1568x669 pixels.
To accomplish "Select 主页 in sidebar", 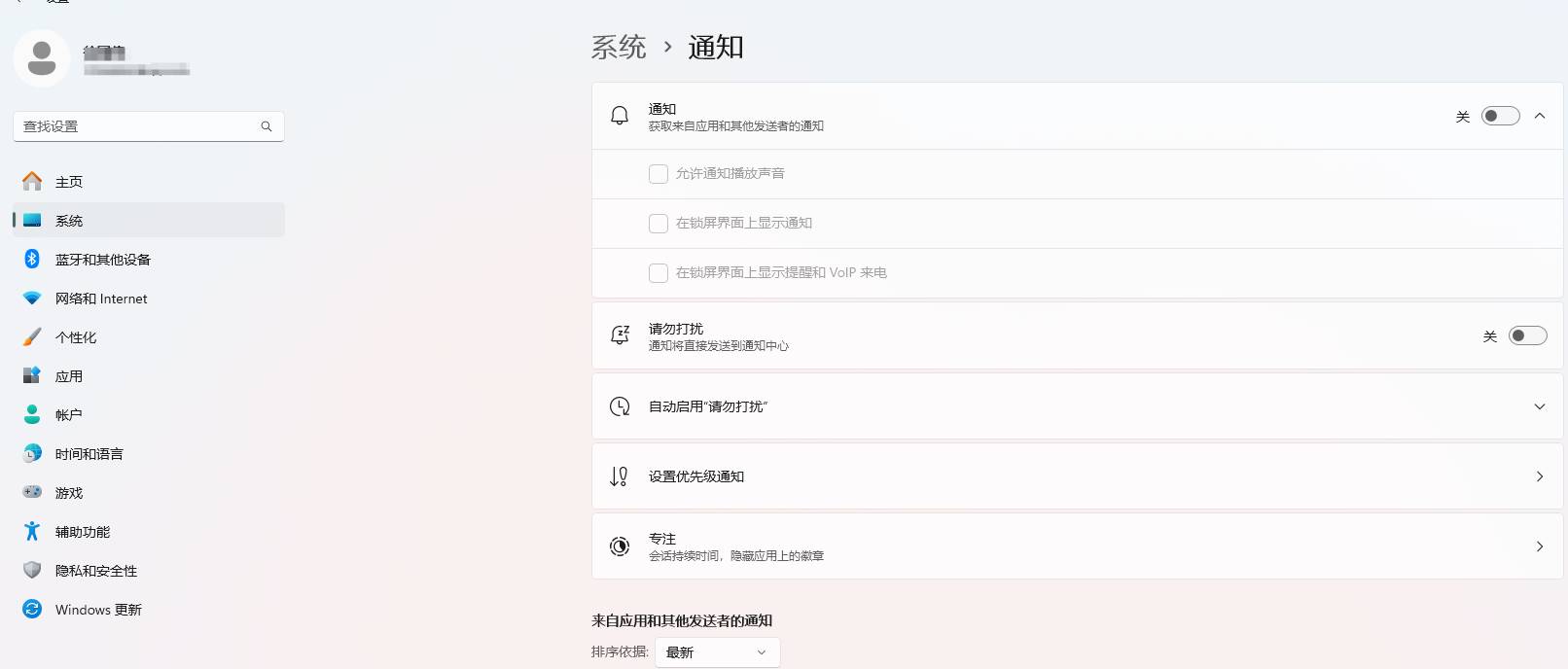I will (x=149, y=181).
